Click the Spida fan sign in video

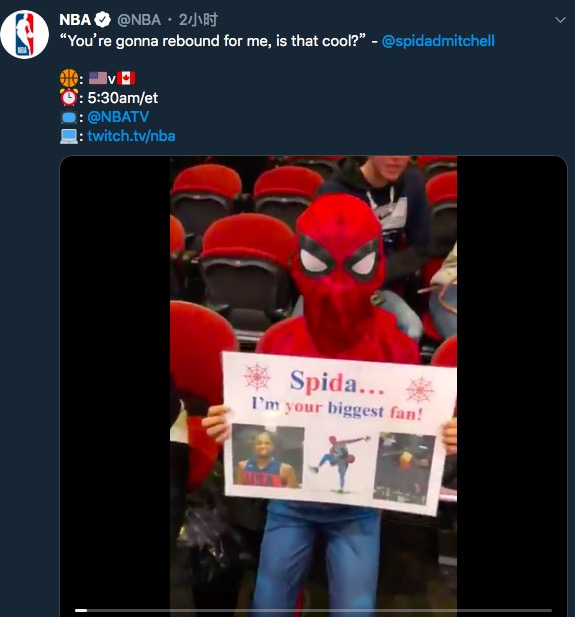pos(339,433)
